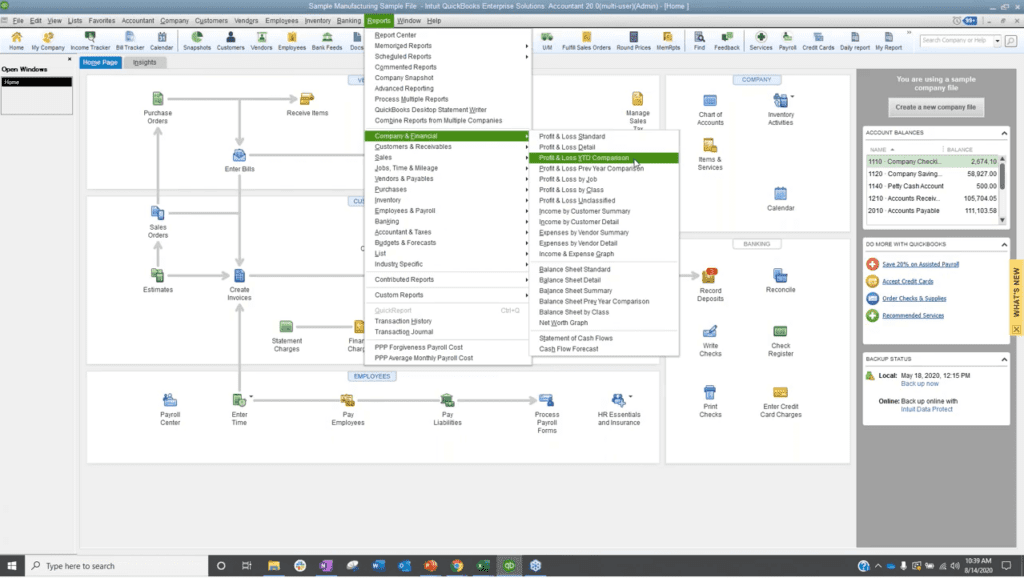
Task: Open the Company Snapshot menu entry
Action: click(x=447, y=78)
